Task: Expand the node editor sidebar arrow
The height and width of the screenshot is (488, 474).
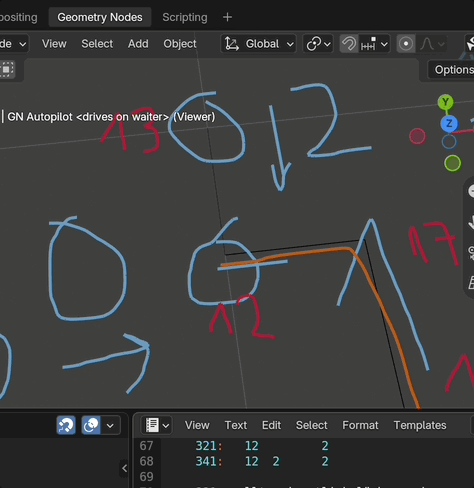Action: pos(124,468)
